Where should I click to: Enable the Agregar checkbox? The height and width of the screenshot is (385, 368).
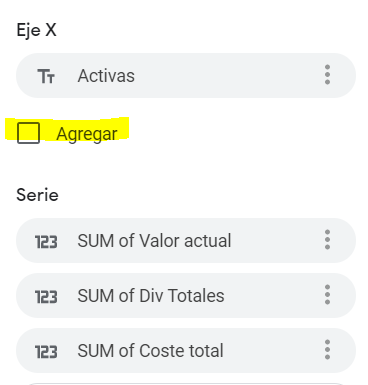point(28,133)
